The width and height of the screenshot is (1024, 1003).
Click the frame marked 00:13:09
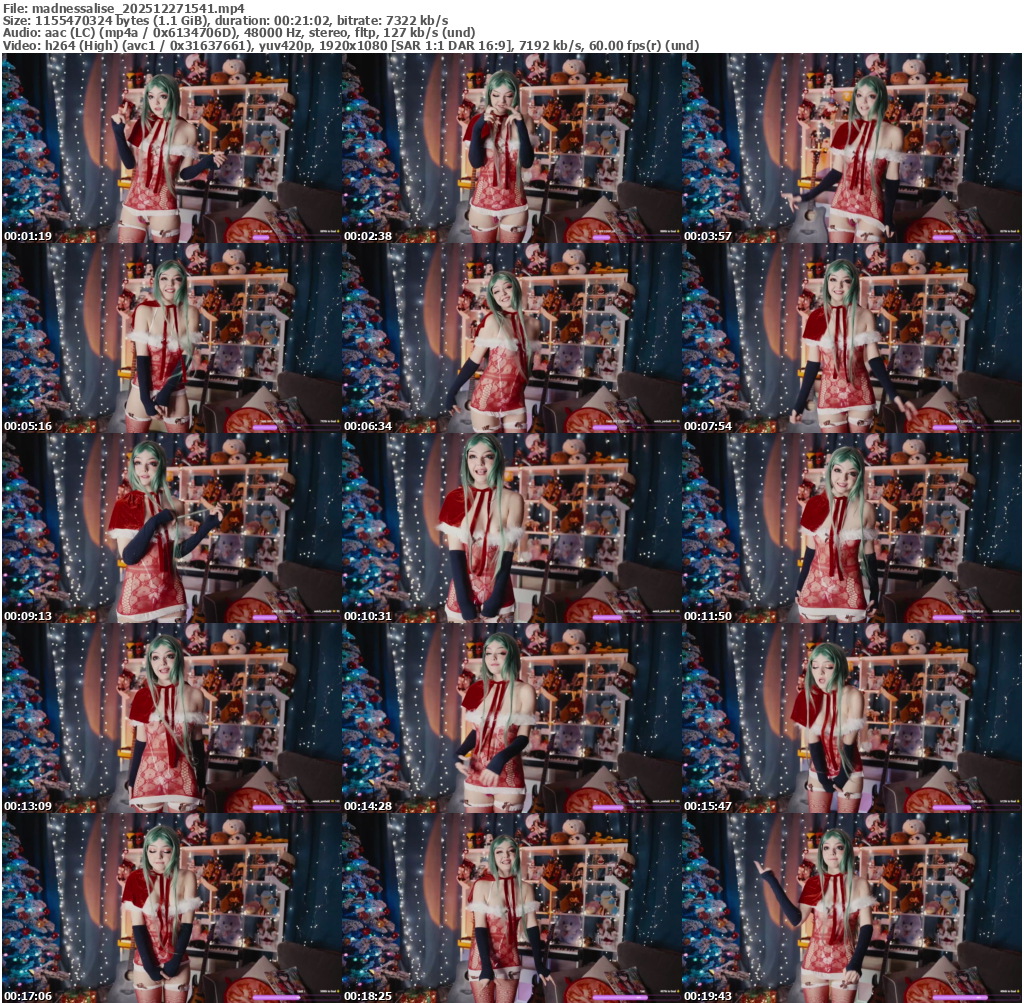(171, 718)
